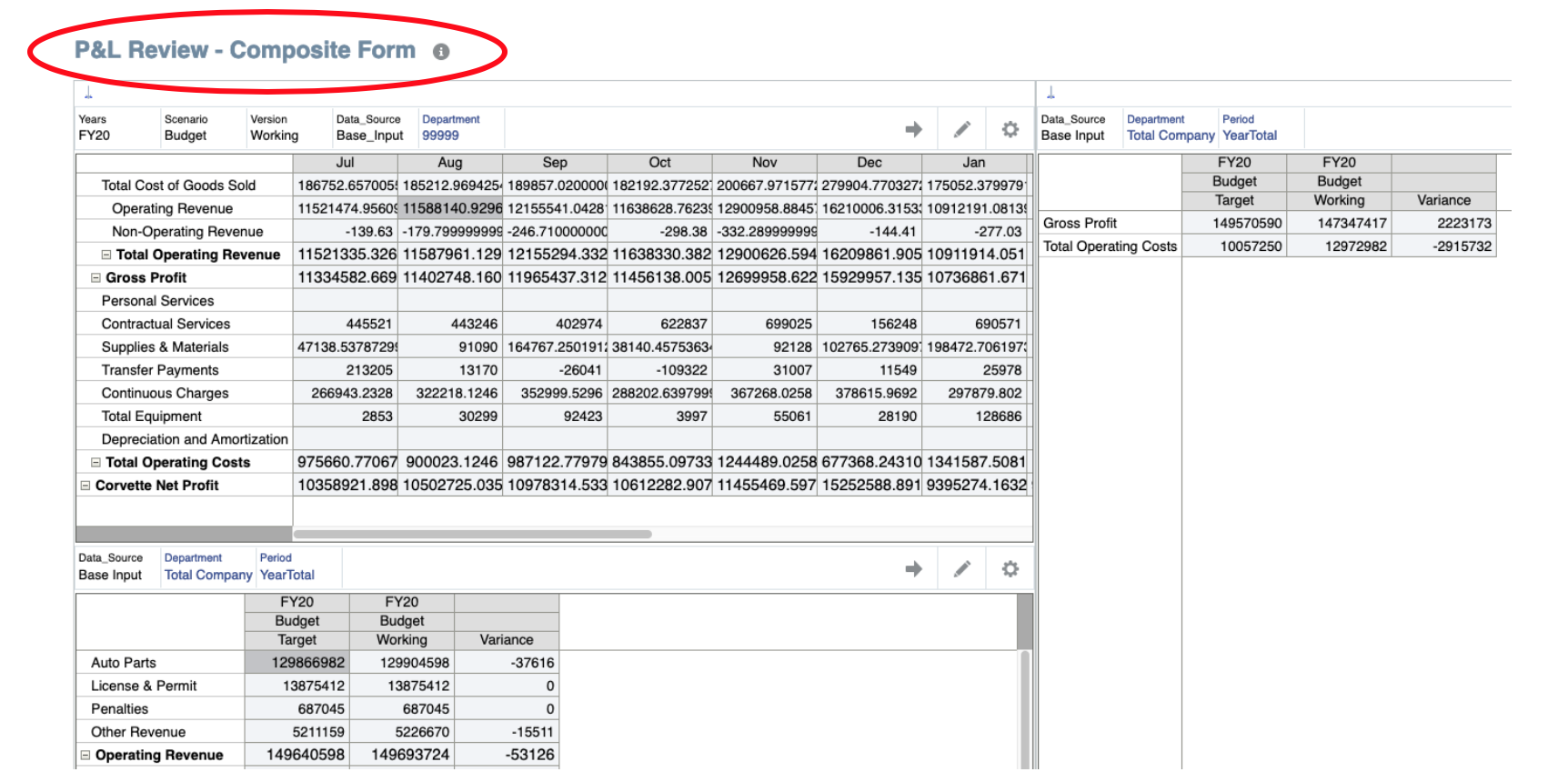Click the Version Working POV field
Screen dimensions: 1568x782
[287, 127]
